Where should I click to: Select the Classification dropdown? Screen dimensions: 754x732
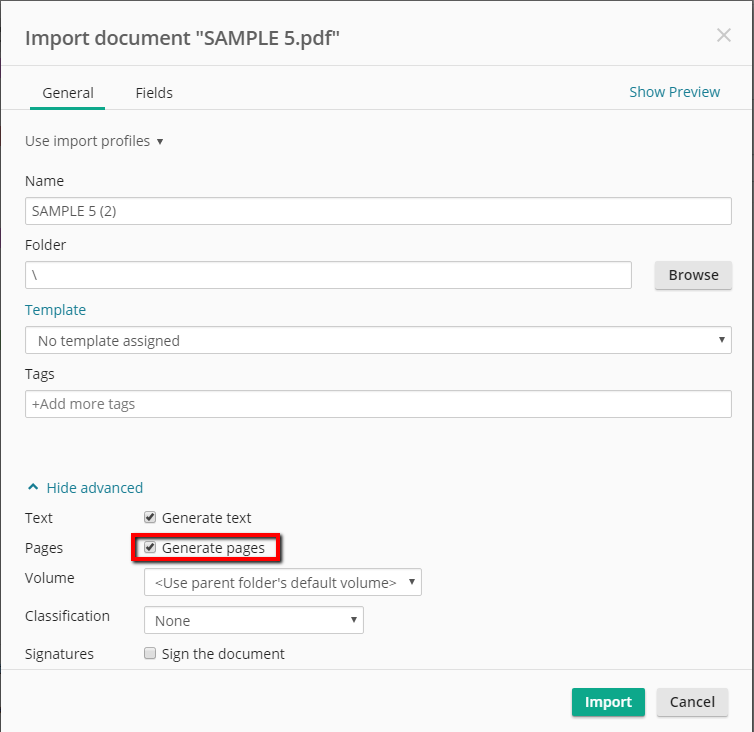(x=254, y=621)
